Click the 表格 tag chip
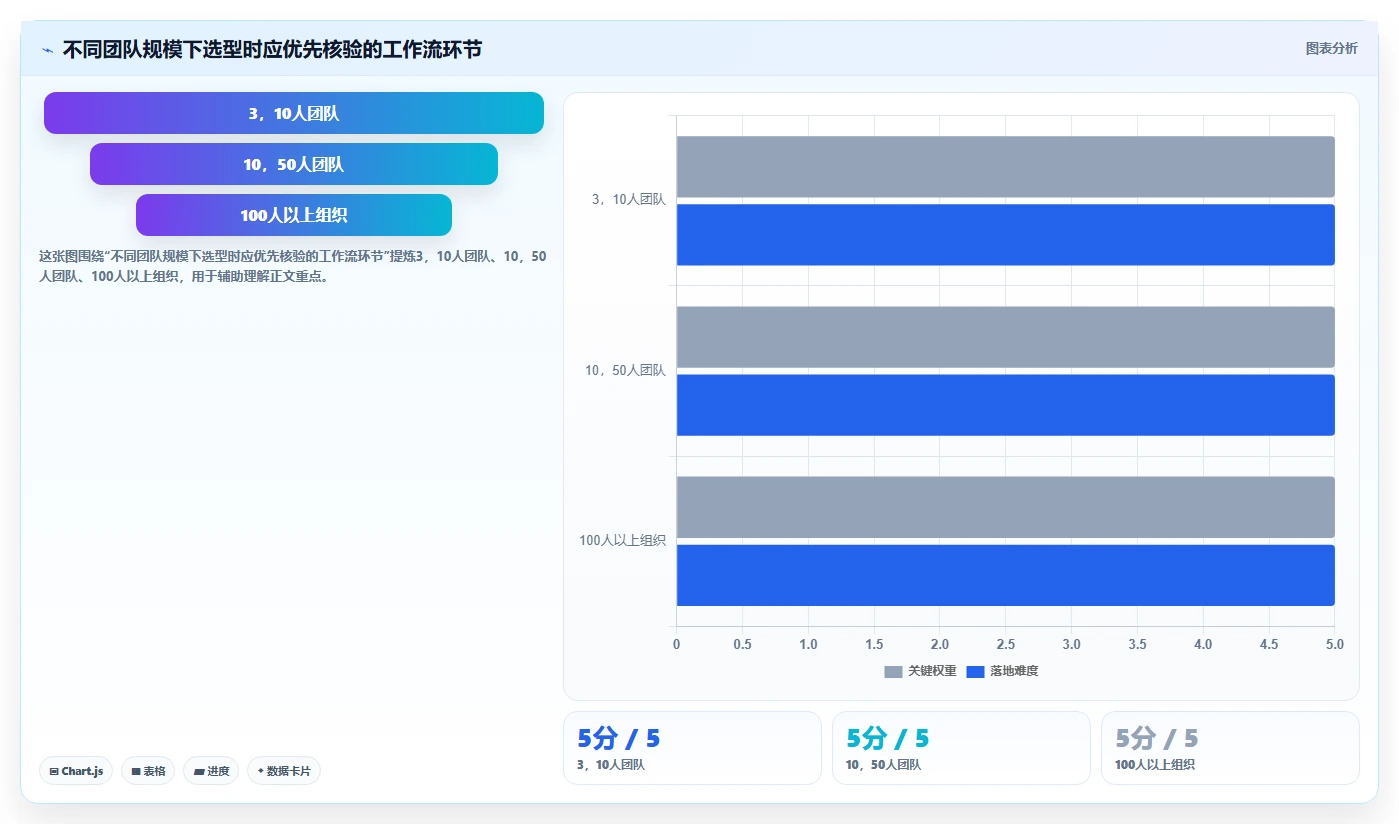The width and height of the screenshot is (1399, 824). point(148,771)
